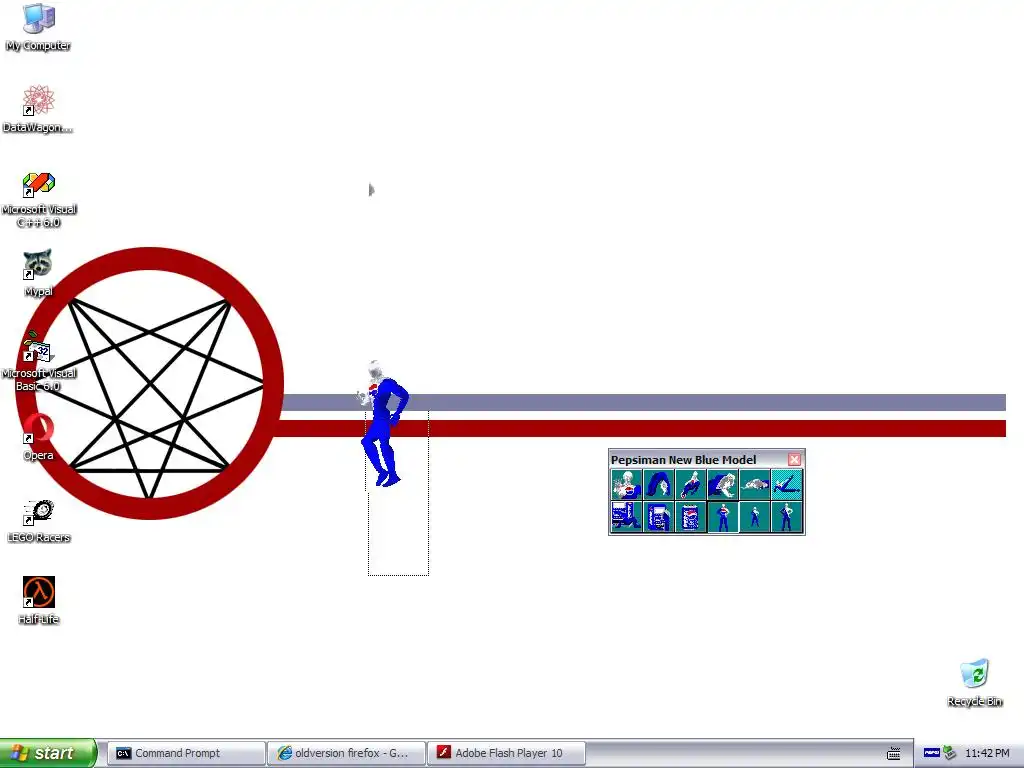The height and width of the screenshot is (768, 1024).
Task: Switch to Adobe Flash Player 10 window
Action: coord(506,753)
